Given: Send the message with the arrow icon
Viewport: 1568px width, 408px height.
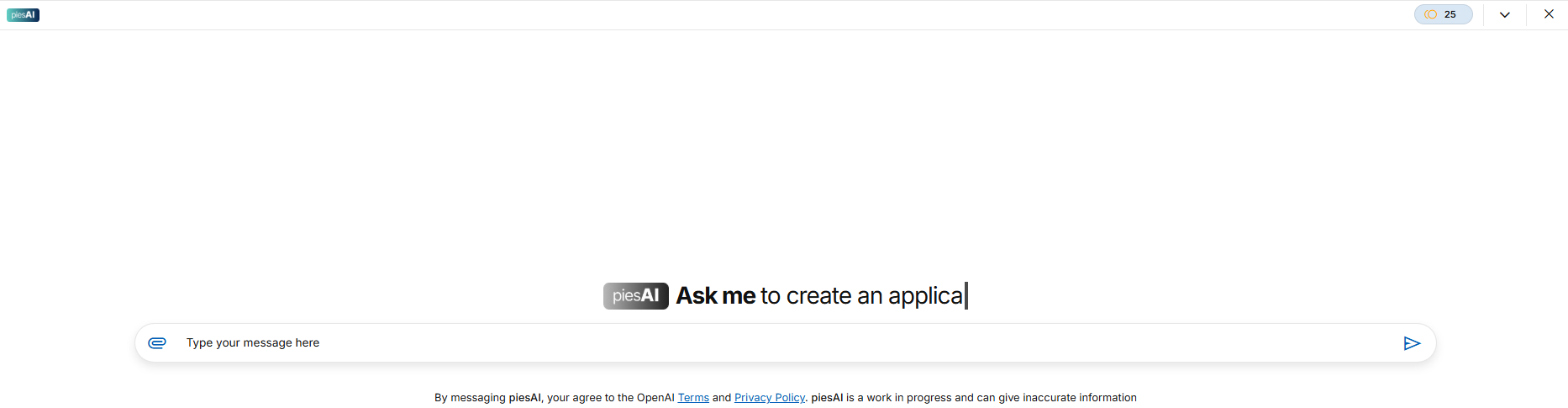Looking at the screenshot, I should pos(1412,343).
